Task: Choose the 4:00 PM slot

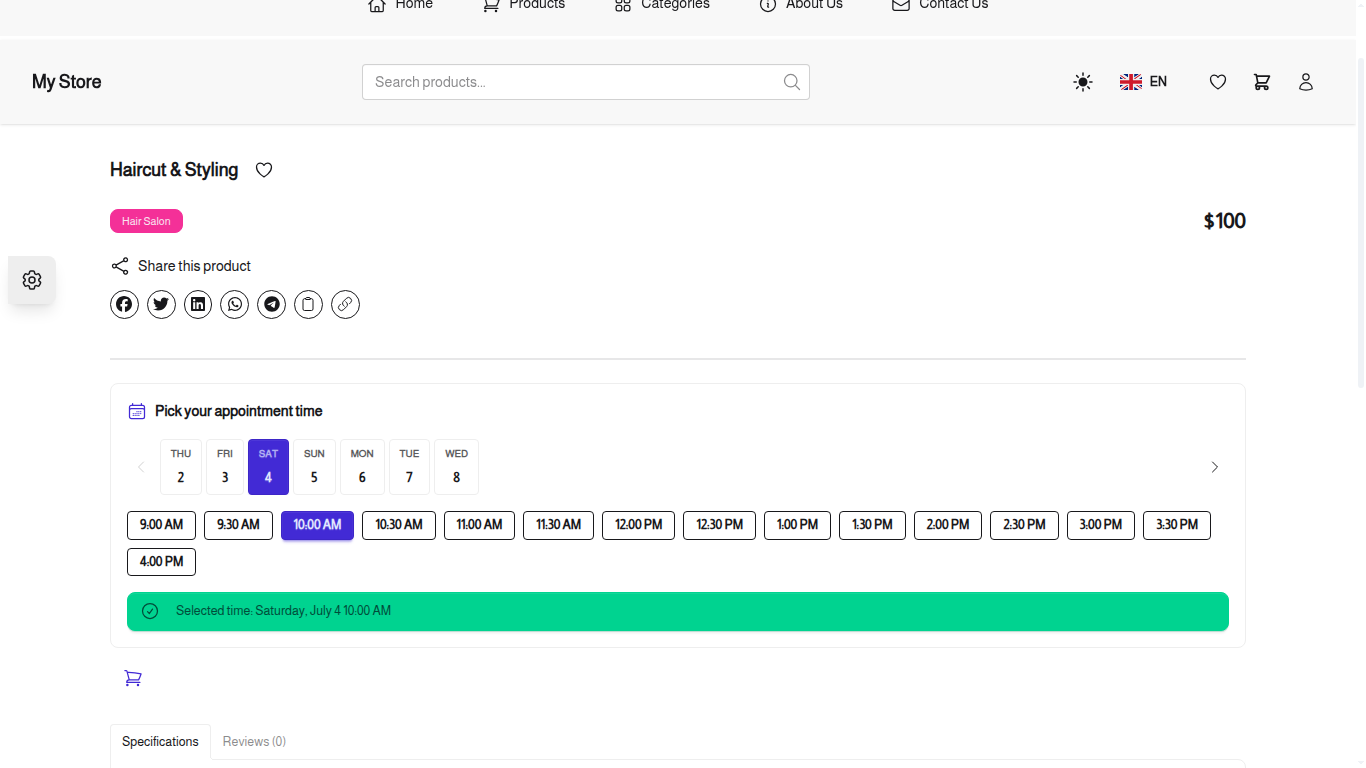Action: pyautogui.click(x=161, y=562)
